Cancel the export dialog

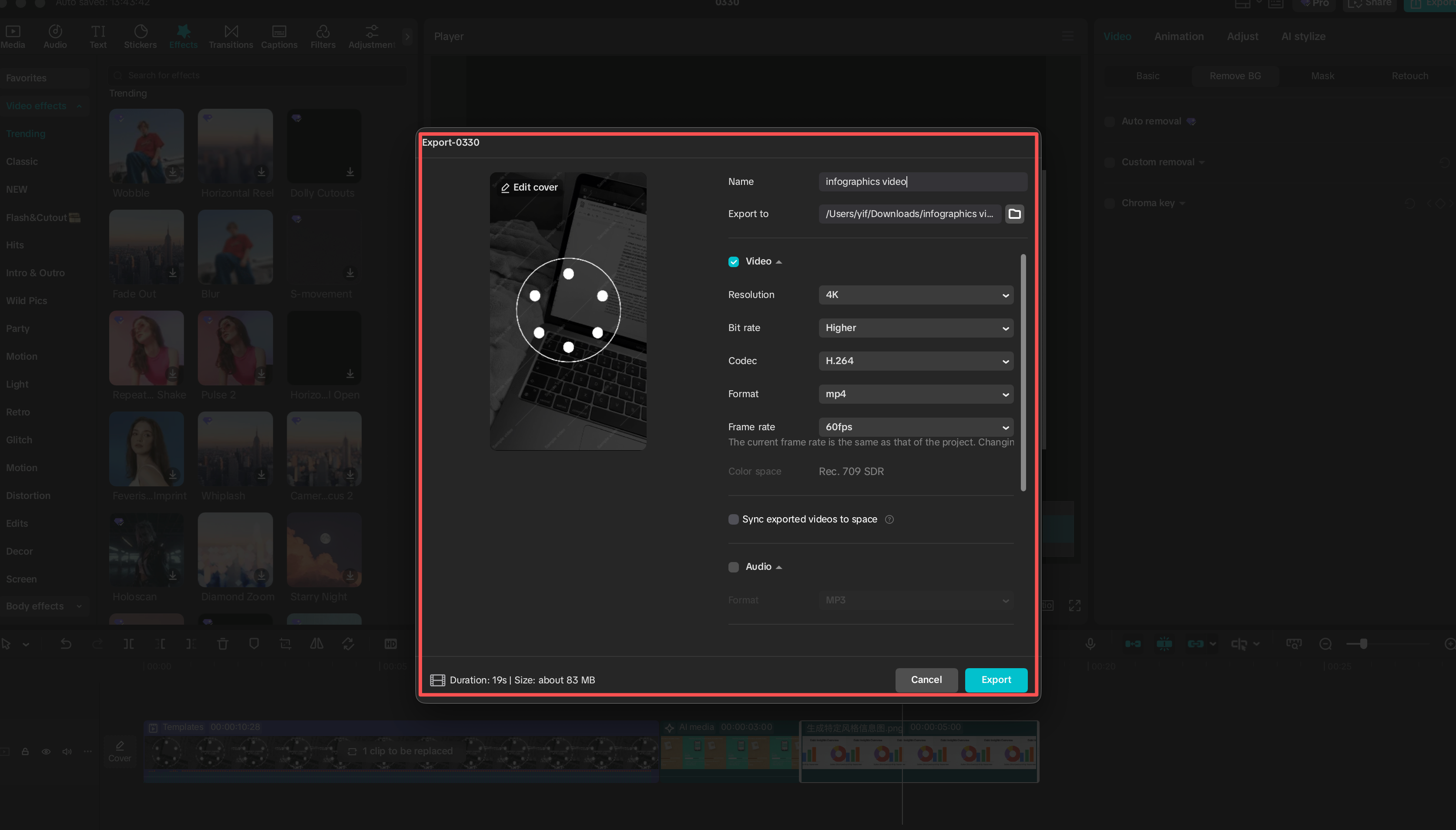[926, 679]
